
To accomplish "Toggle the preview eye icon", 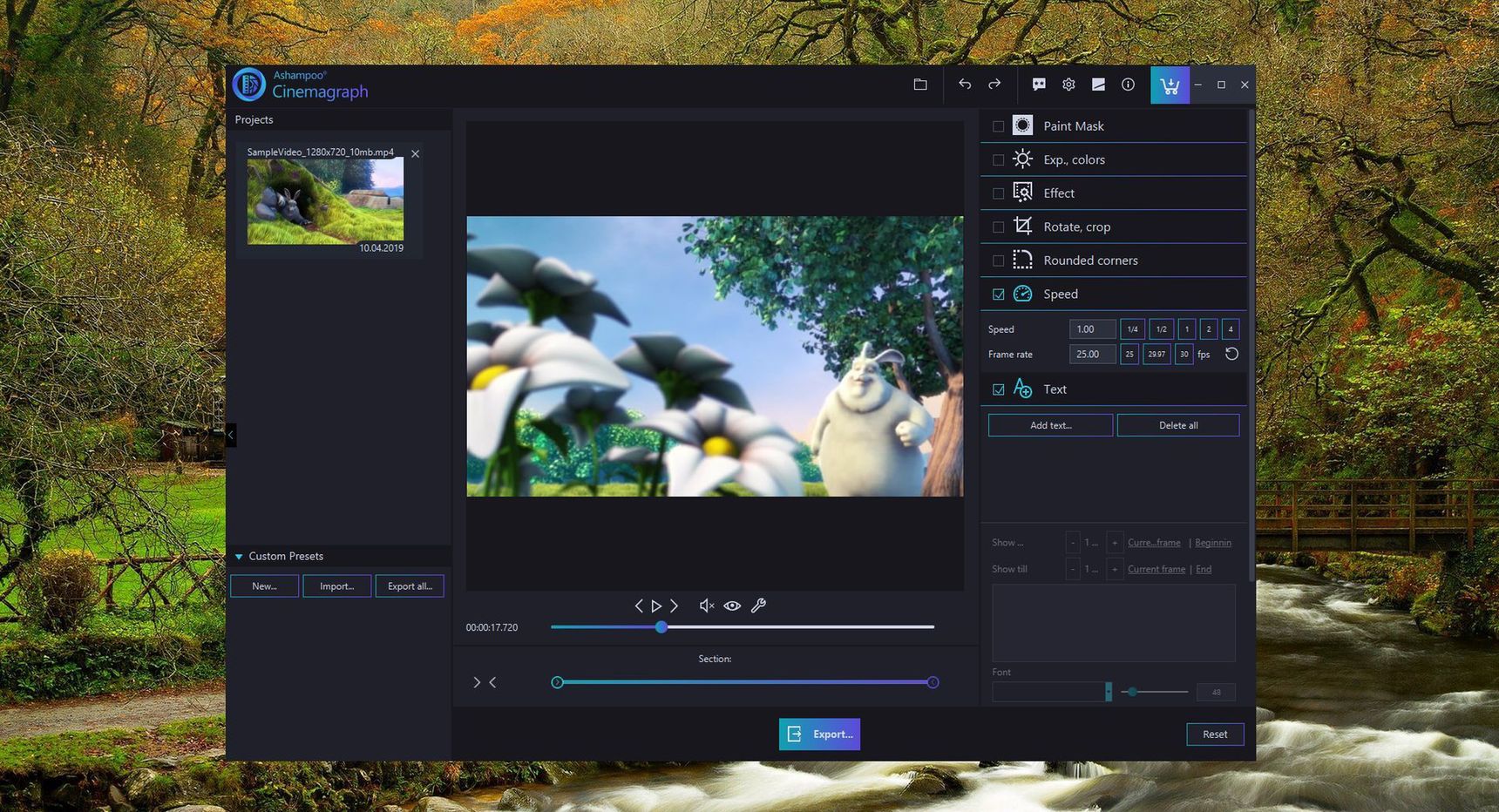I will pos(732,606).
